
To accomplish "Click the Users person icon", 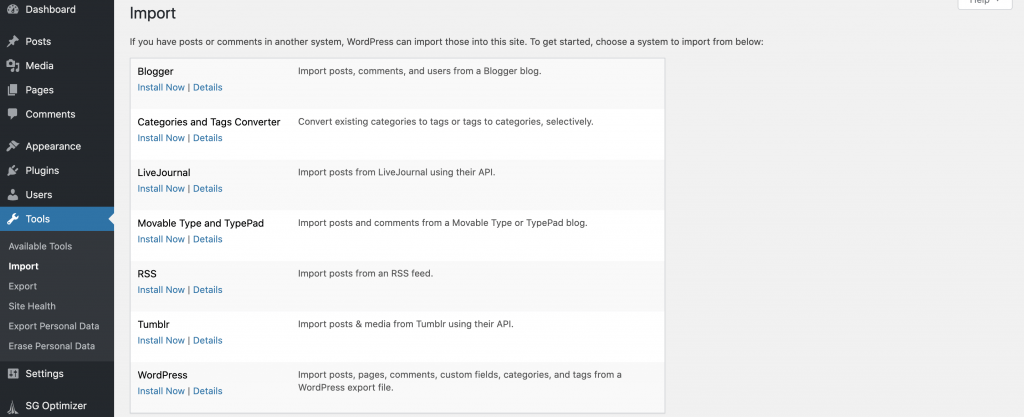I will click(12, 194).
